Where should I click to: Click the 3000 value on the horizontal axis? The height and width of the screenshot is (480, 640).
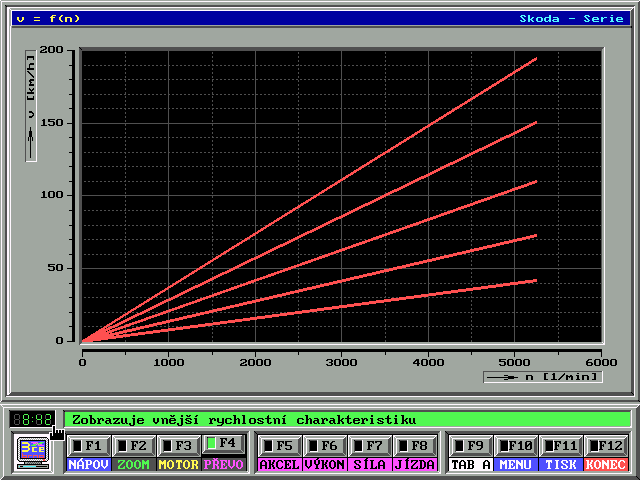(342, 362)
